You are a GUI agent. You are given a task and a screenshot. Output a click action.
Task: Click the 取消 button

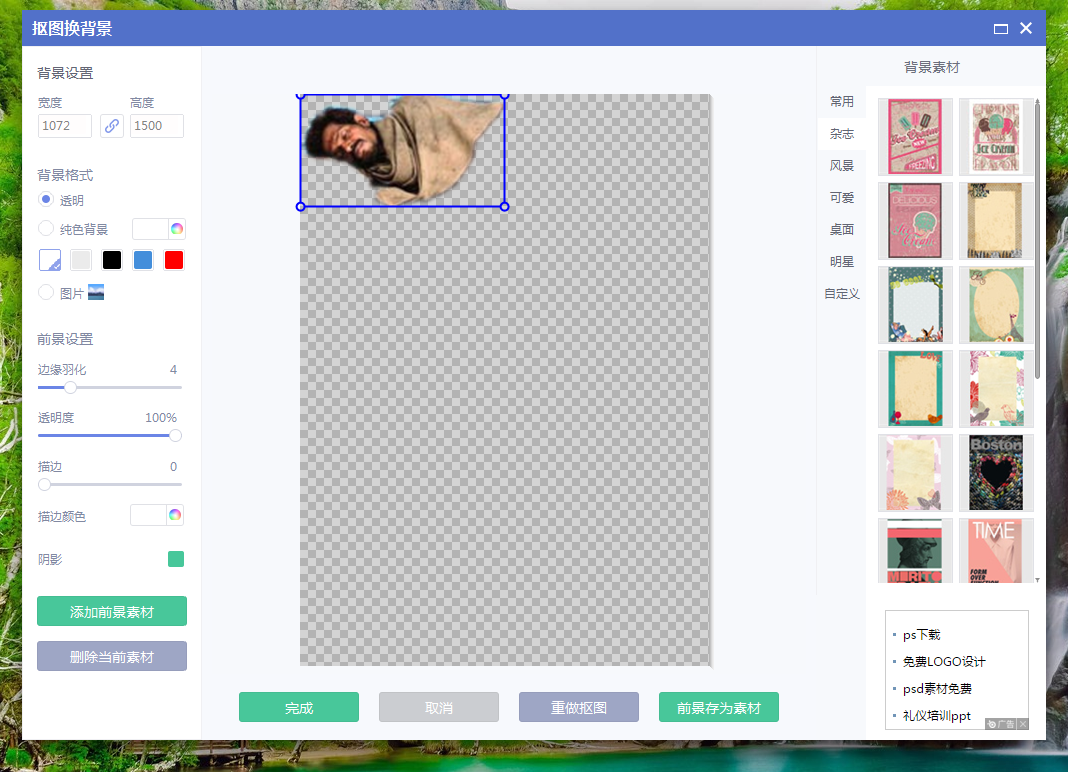pyautogui.click(x=439, y=707)
